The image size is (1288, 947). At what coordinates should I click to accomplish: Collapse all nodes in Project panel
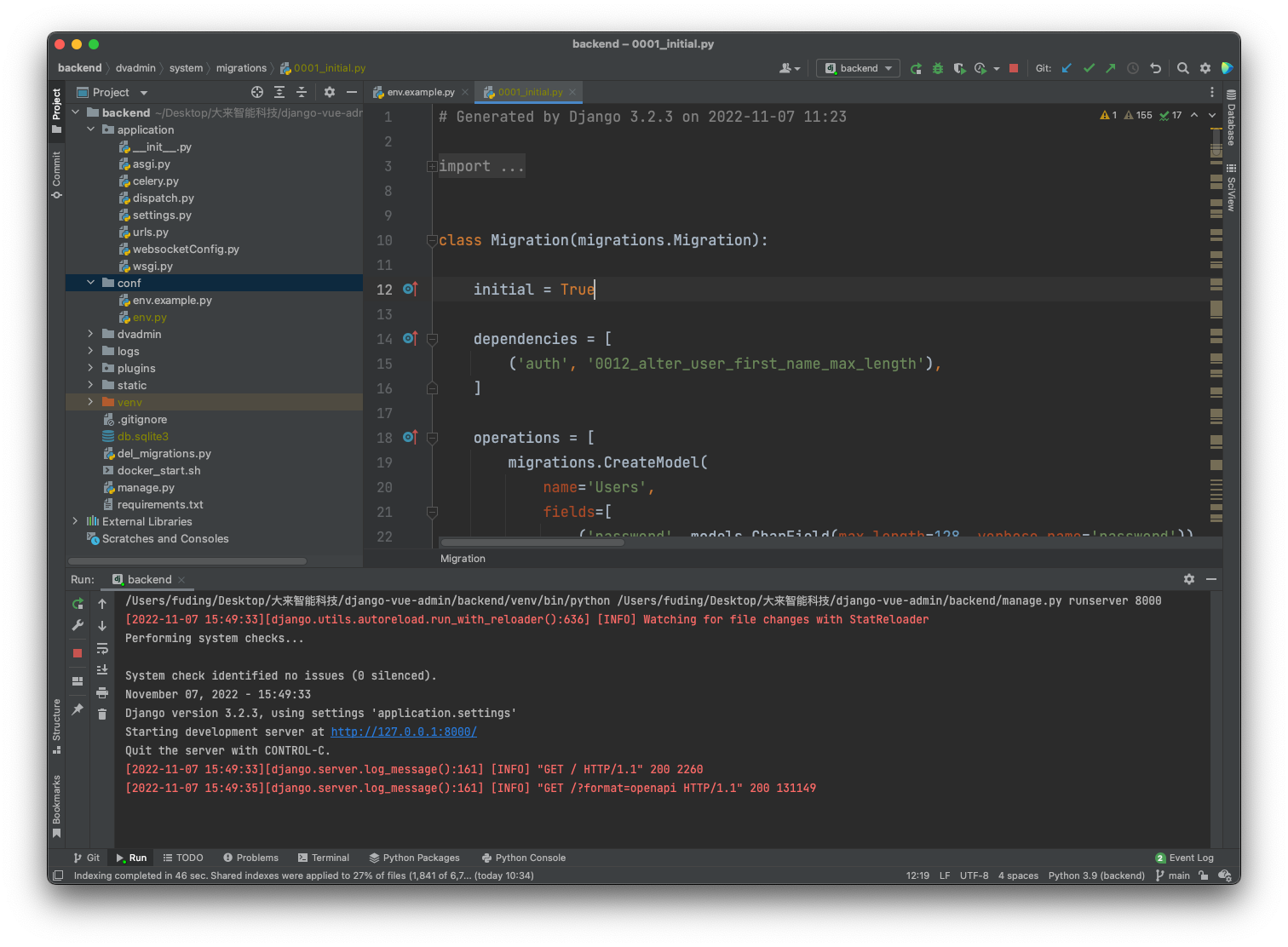coord(301,92)
